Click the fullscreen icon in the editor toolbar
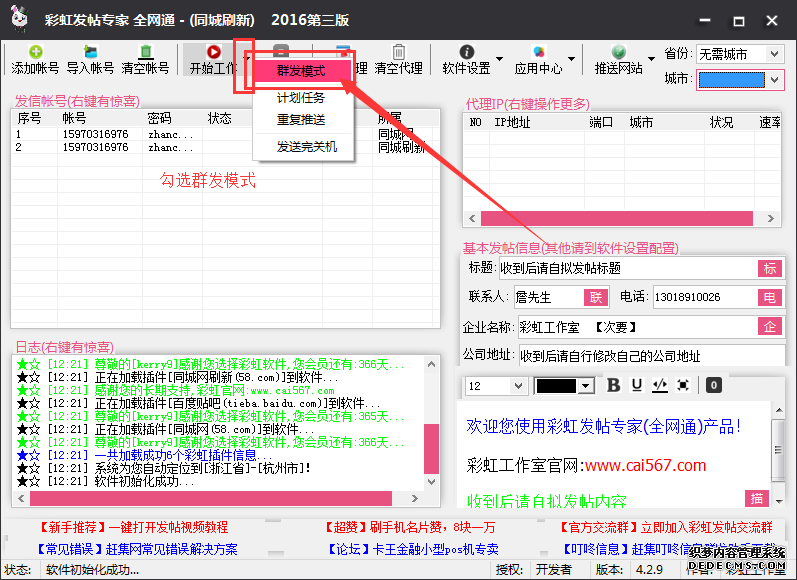This screenshot has height=580, width=797. pos(683,385)
